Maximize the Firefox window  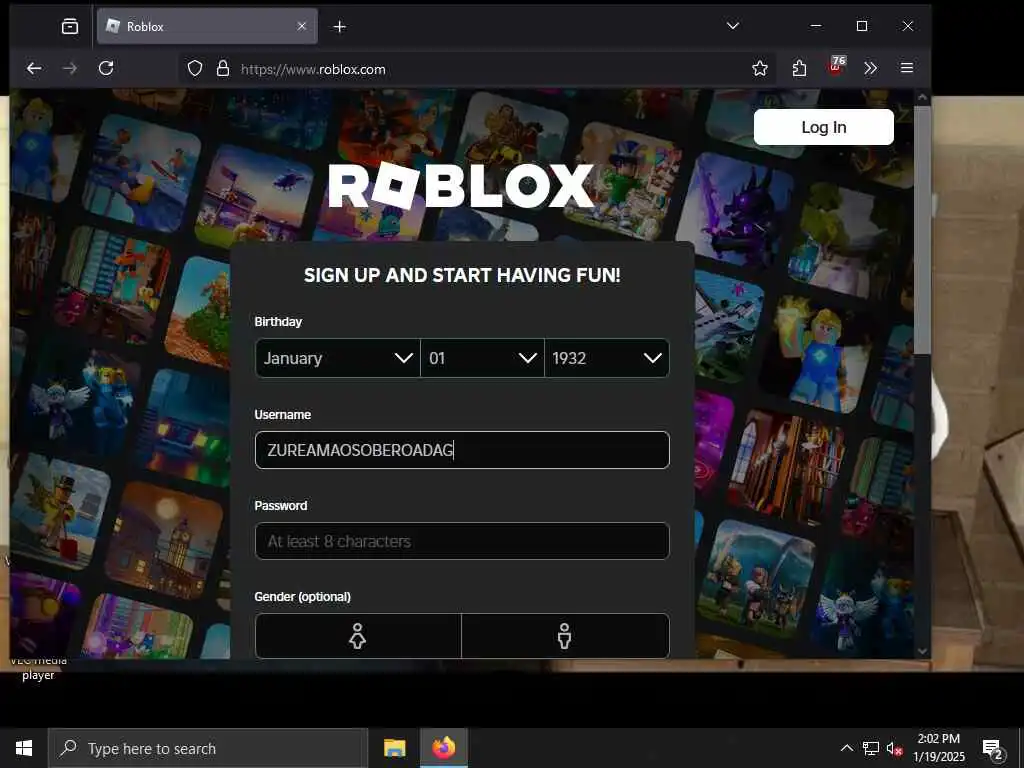(862, 26)
